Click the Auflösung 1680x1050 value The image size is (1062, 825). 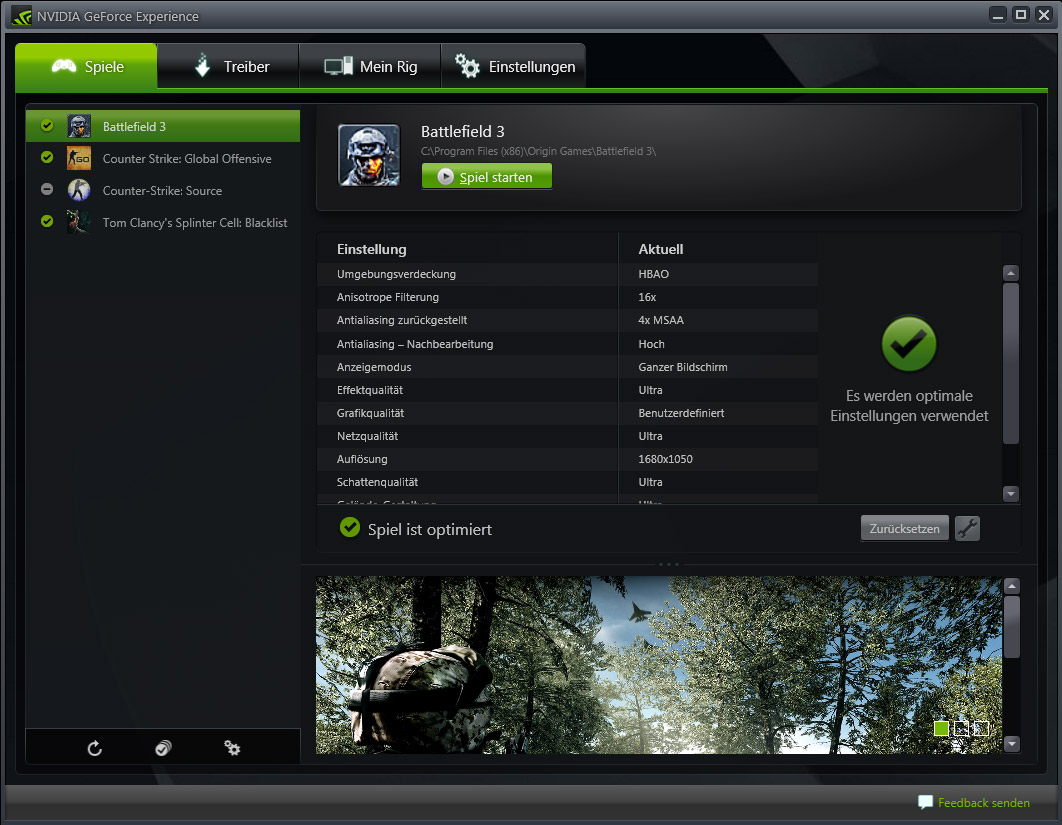(665, 459)
